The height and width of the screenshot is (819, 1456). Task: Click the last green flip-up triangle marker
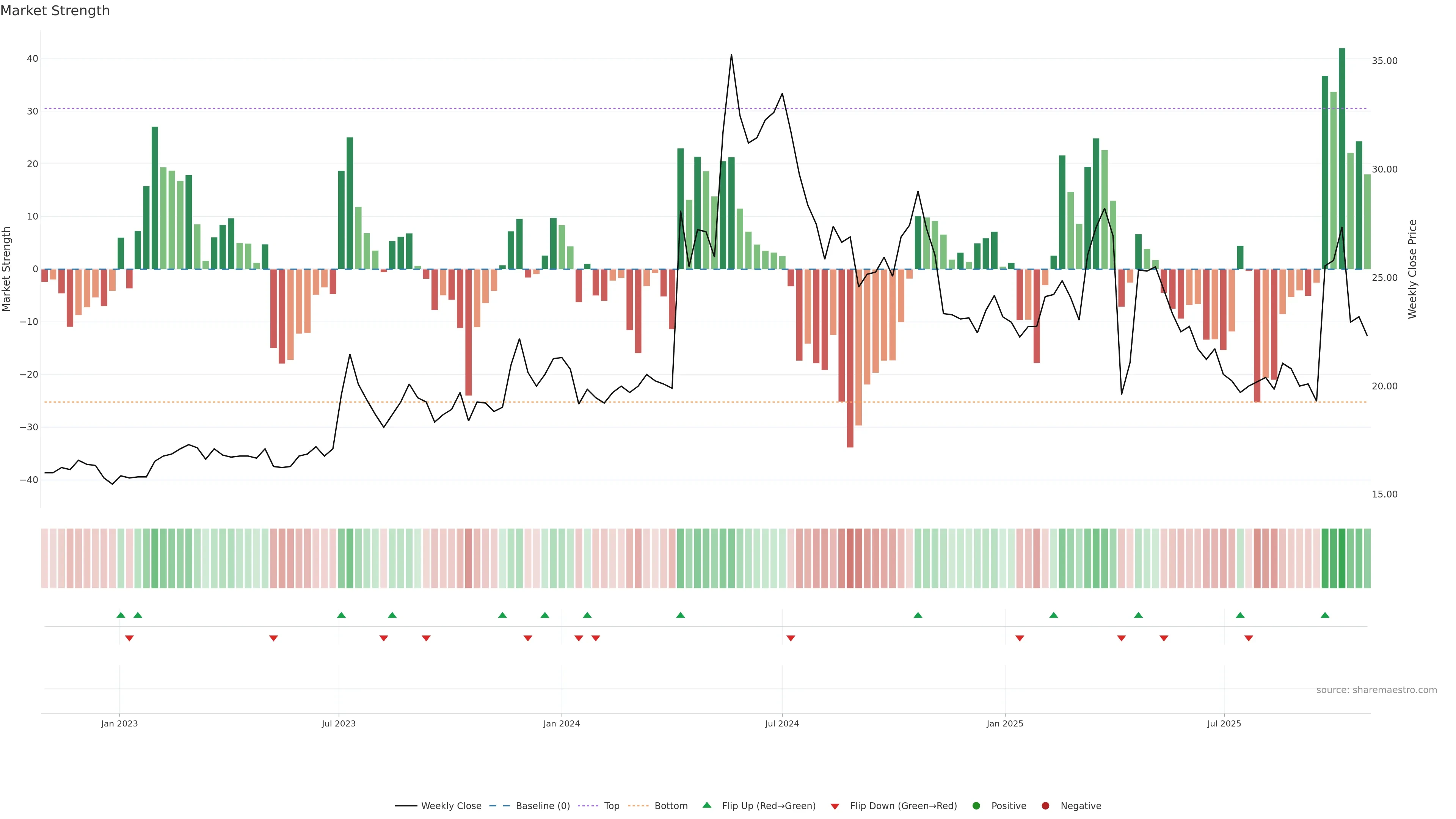coord(1325,615)
